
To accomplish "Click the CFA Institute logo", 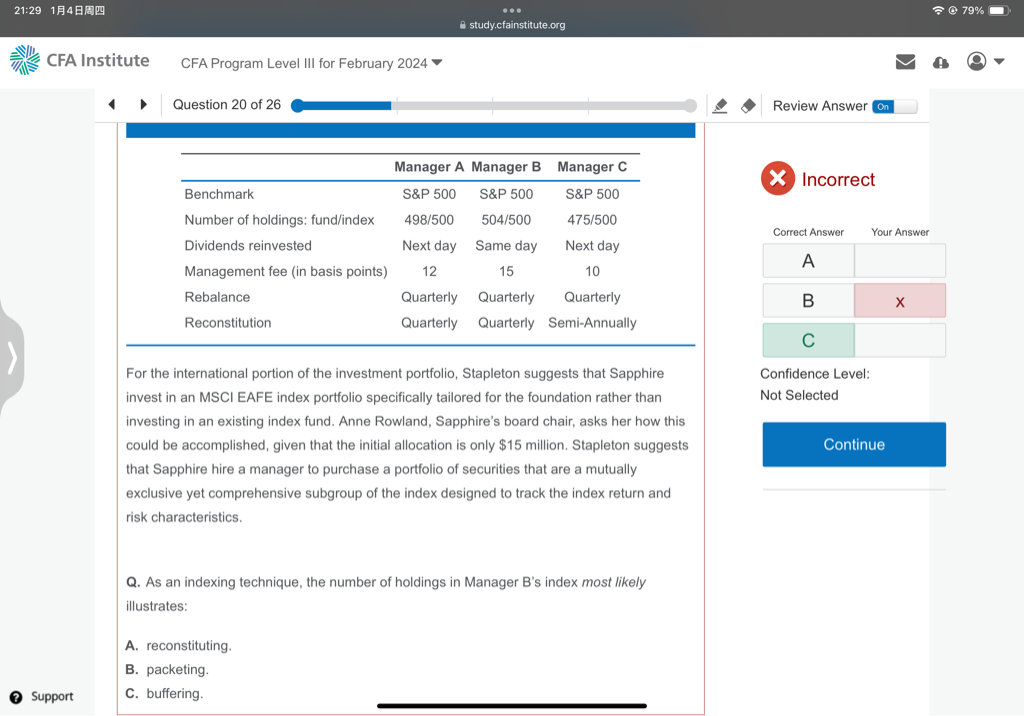I will click(x=80, y=61).
